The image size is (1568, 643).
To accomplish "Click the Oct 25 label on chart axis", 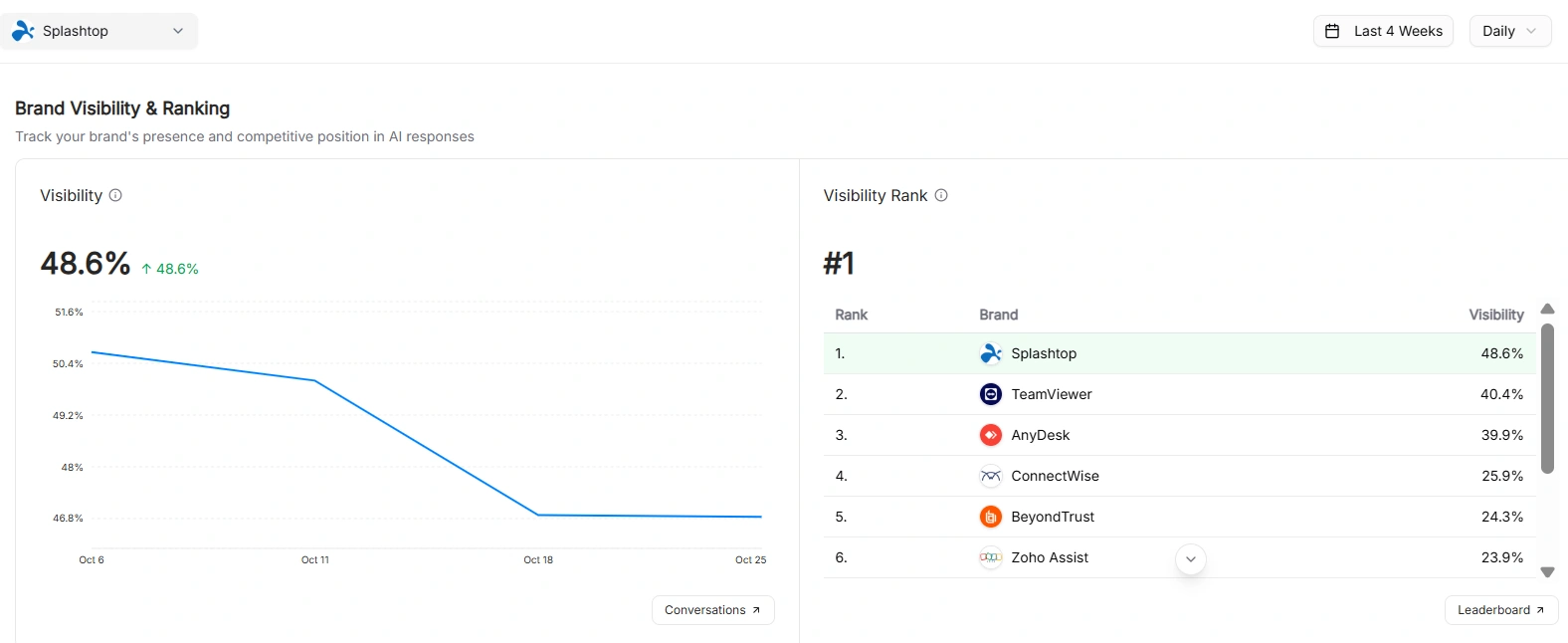I will click(x=751, y=560).
